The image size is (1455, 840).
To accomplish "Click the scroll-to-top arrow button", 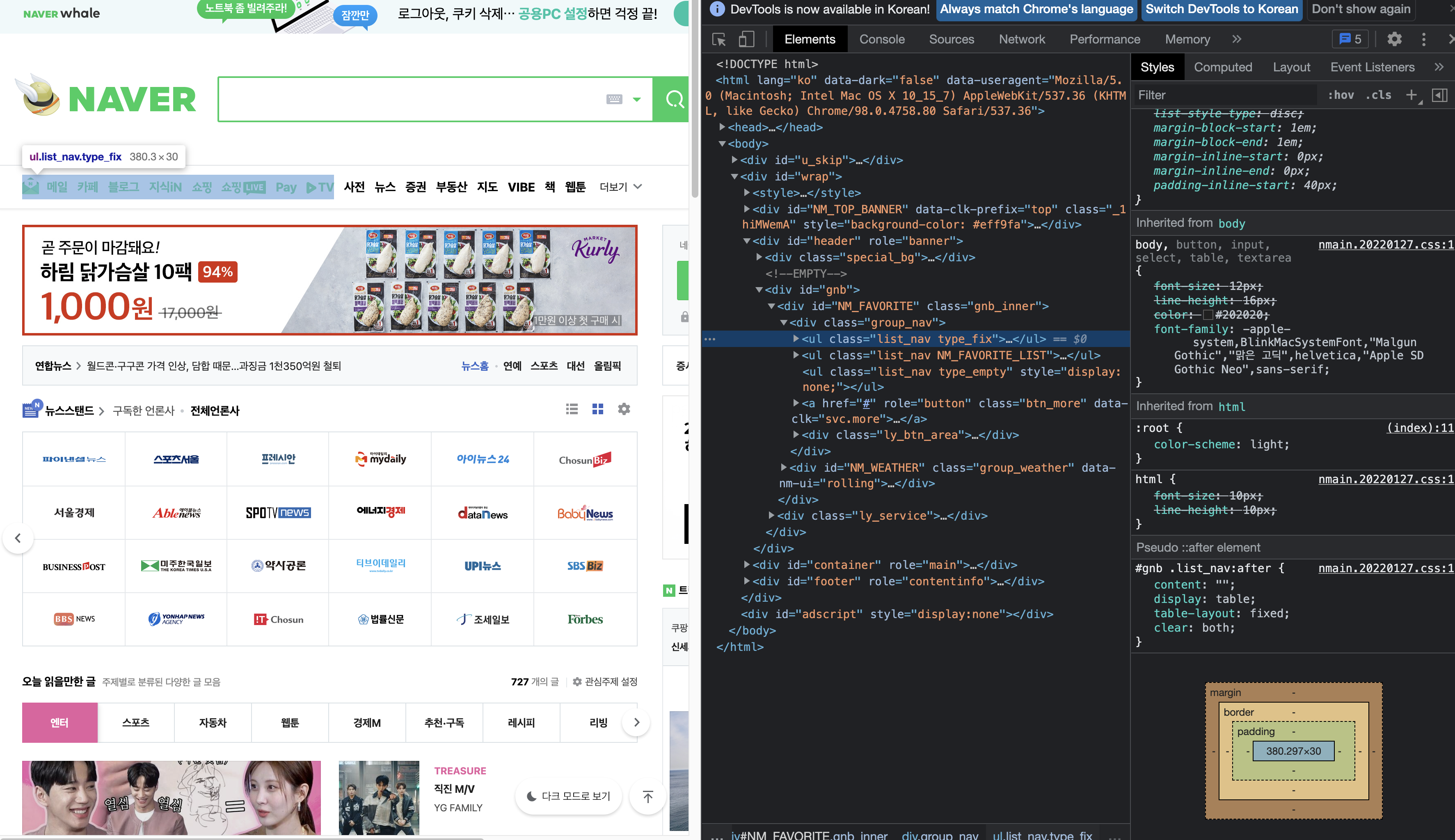I will pyautogui.click(x=647, y=797).
